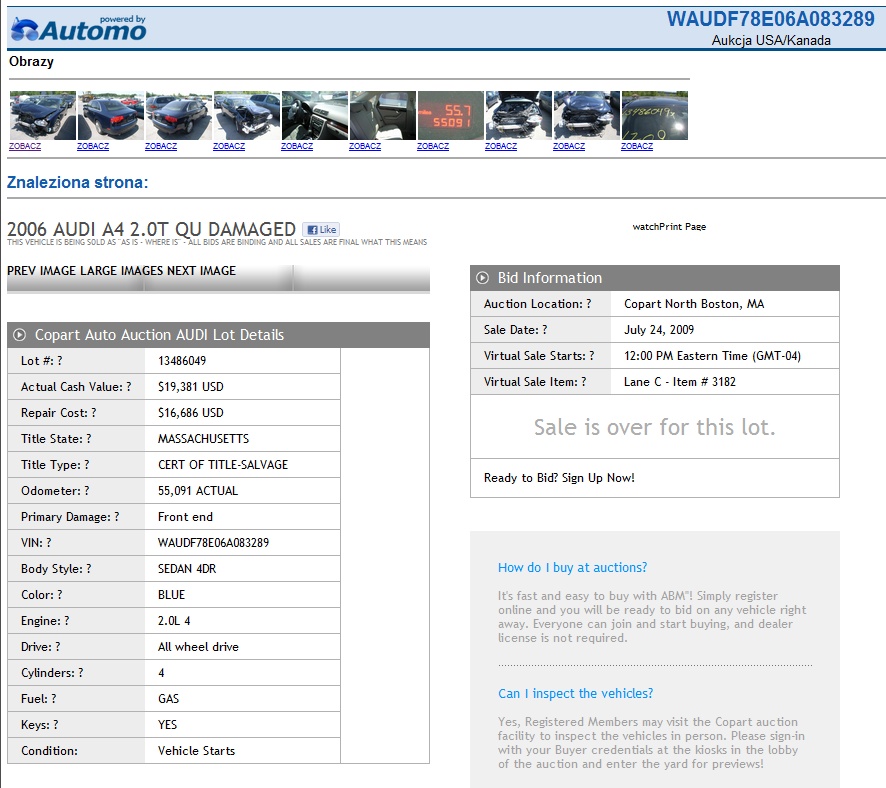The height and width of the screenshot is (788, 886).
Task: Click the question mark after Auction Location
Action: point(589,304)
